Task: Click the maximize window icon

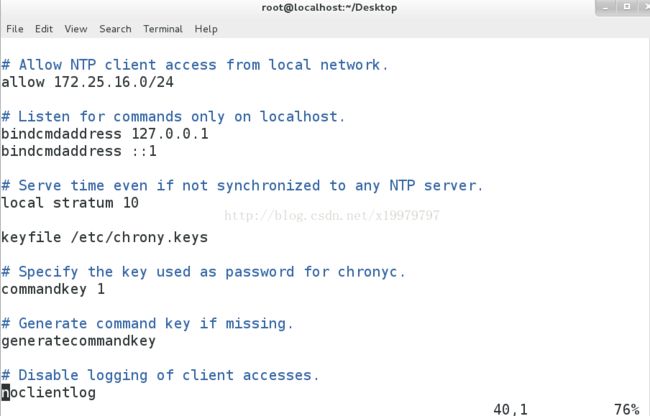Action: point(627,7)
